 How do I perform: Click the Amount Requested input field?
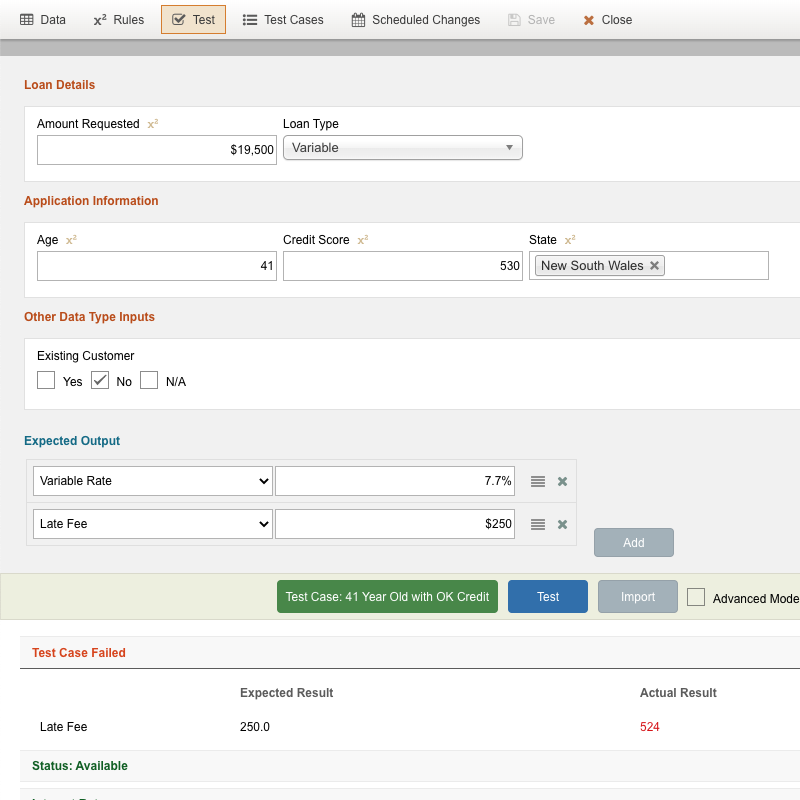click(x=157, y=150)
